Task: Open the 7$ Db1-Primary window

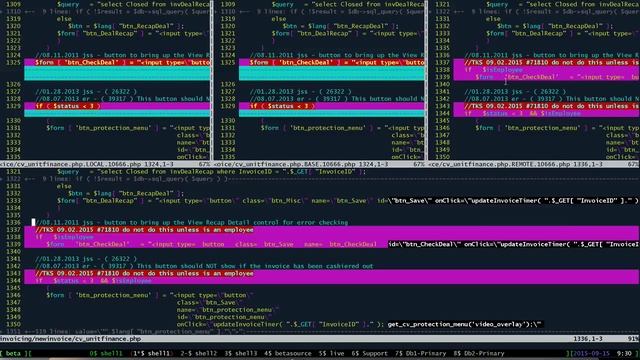Action: pos(420,353)
